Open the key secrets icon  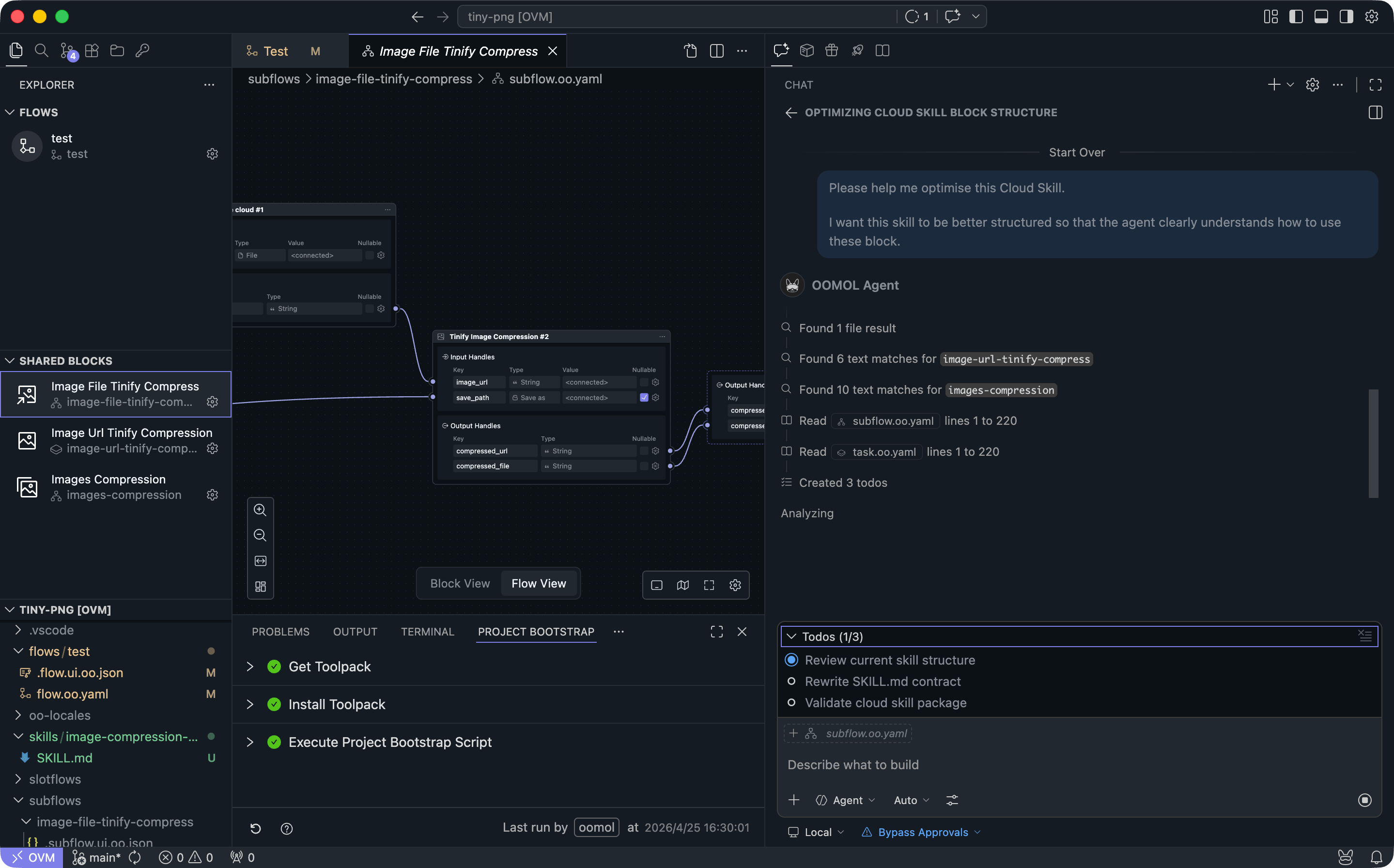142,50
